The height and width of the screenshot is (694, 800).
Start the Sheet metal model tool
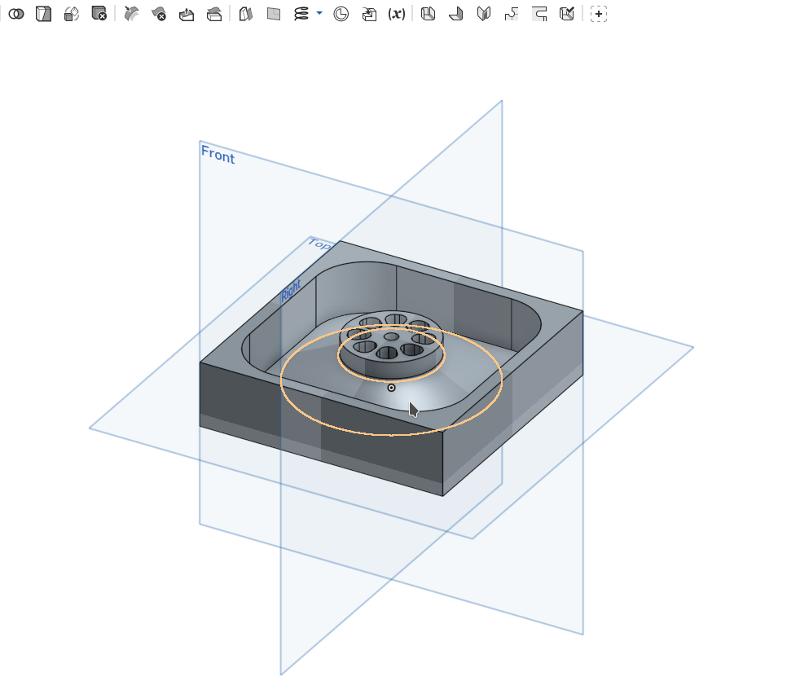pyautogui.click(x=428, y=14)
